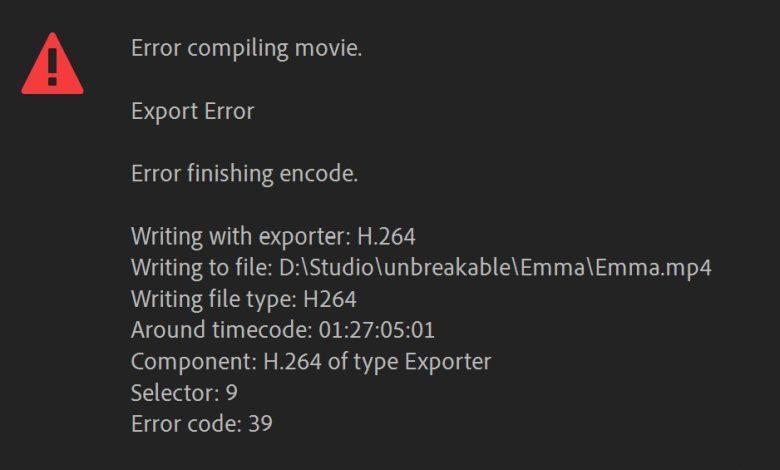Select the timecode value 01:27:05:01
This screenshot has width=780, height=470.
(377, 330)
